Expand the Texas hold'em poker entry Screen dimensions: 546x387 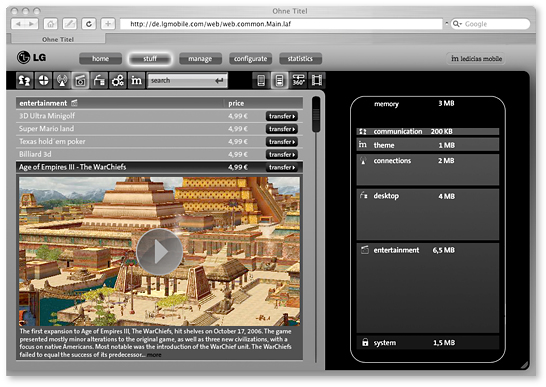(159, 142)
